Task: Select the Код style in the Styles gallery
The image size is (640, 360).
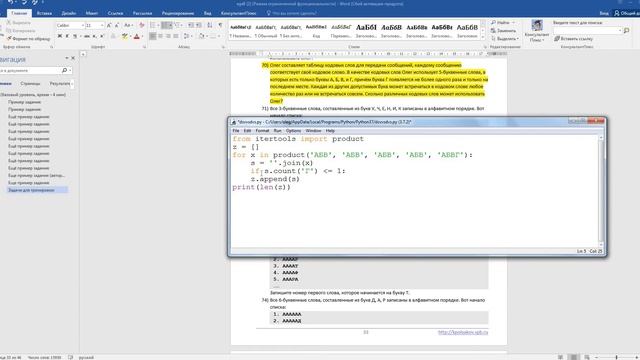Action: (x=316, y=31)
